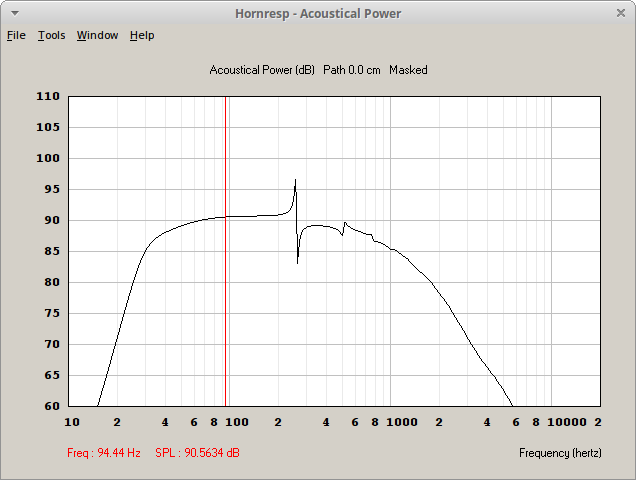636x480 pixels.
Task: Click the 110 dB y-axis label
Action: pos(48,96)
